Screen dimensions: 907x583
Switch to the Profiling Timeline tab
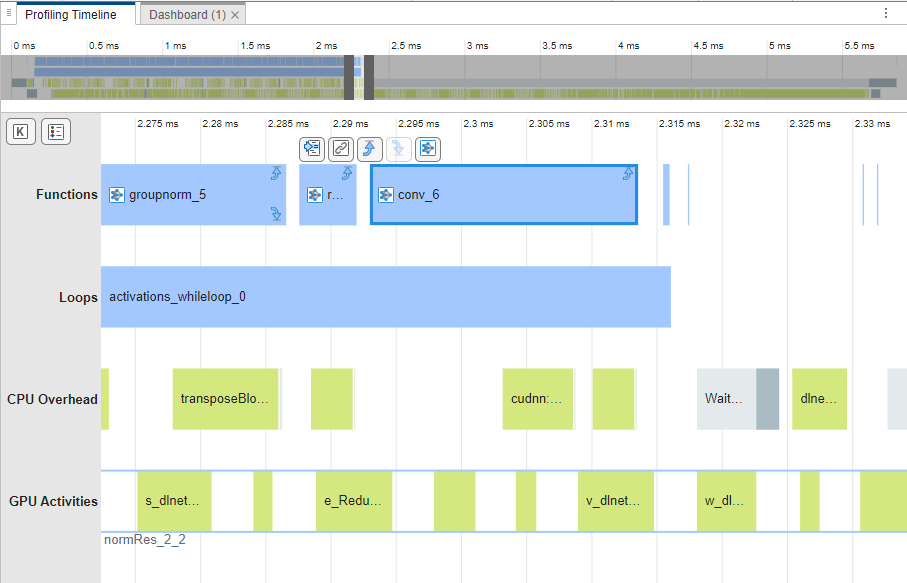[x=71, y=15]
